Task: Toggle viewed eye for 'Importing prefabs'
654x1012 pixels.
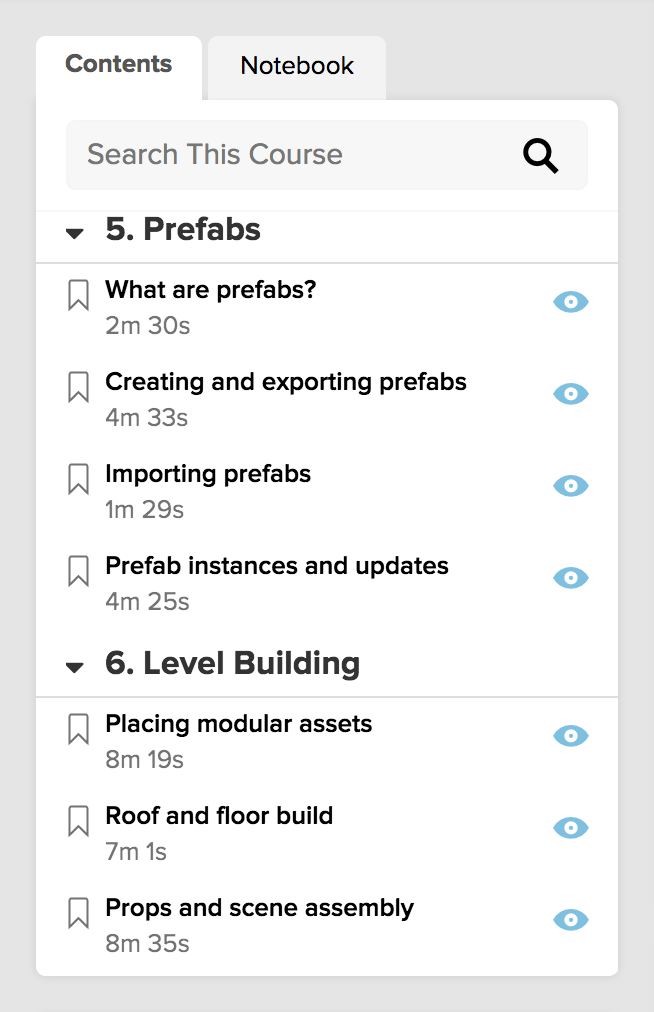Action: tap(571, 485)
